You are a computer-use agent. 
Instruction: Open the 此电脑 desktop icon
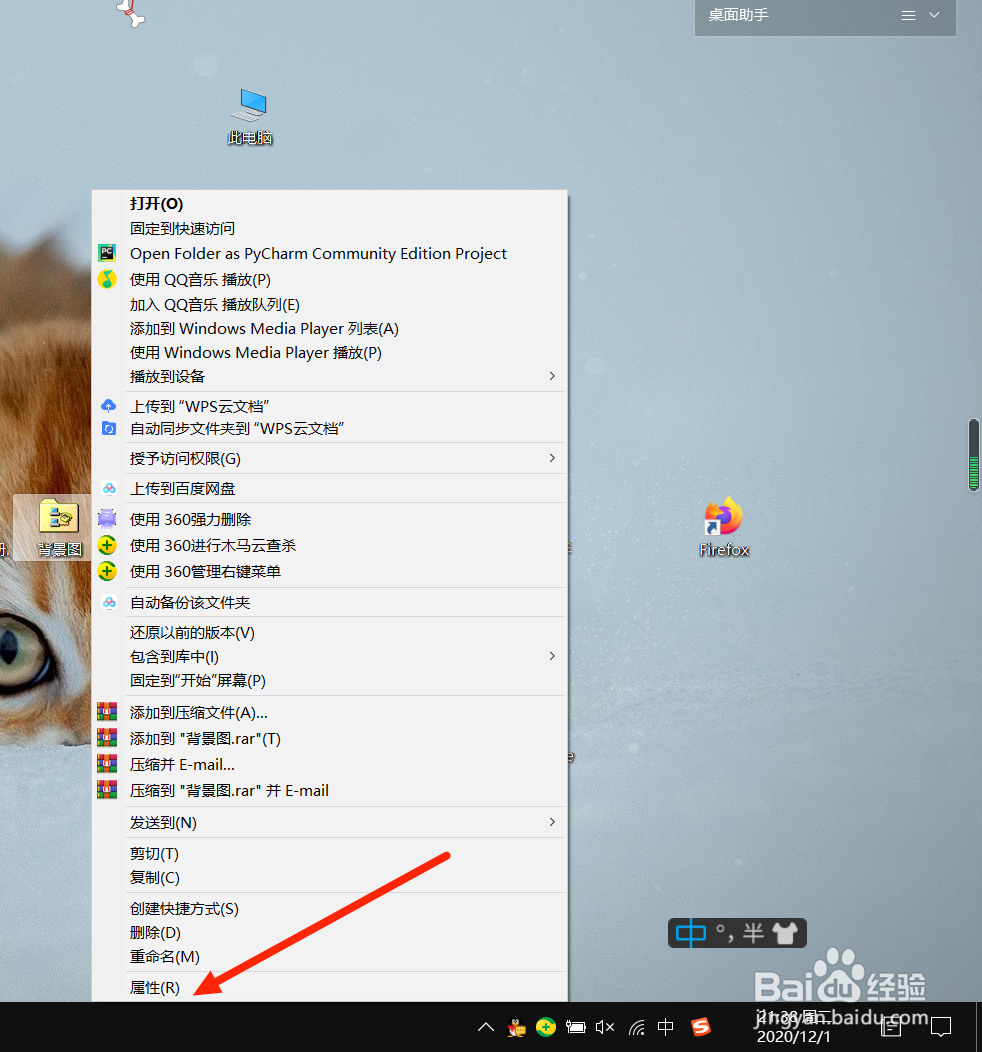(x=250, y=117)
